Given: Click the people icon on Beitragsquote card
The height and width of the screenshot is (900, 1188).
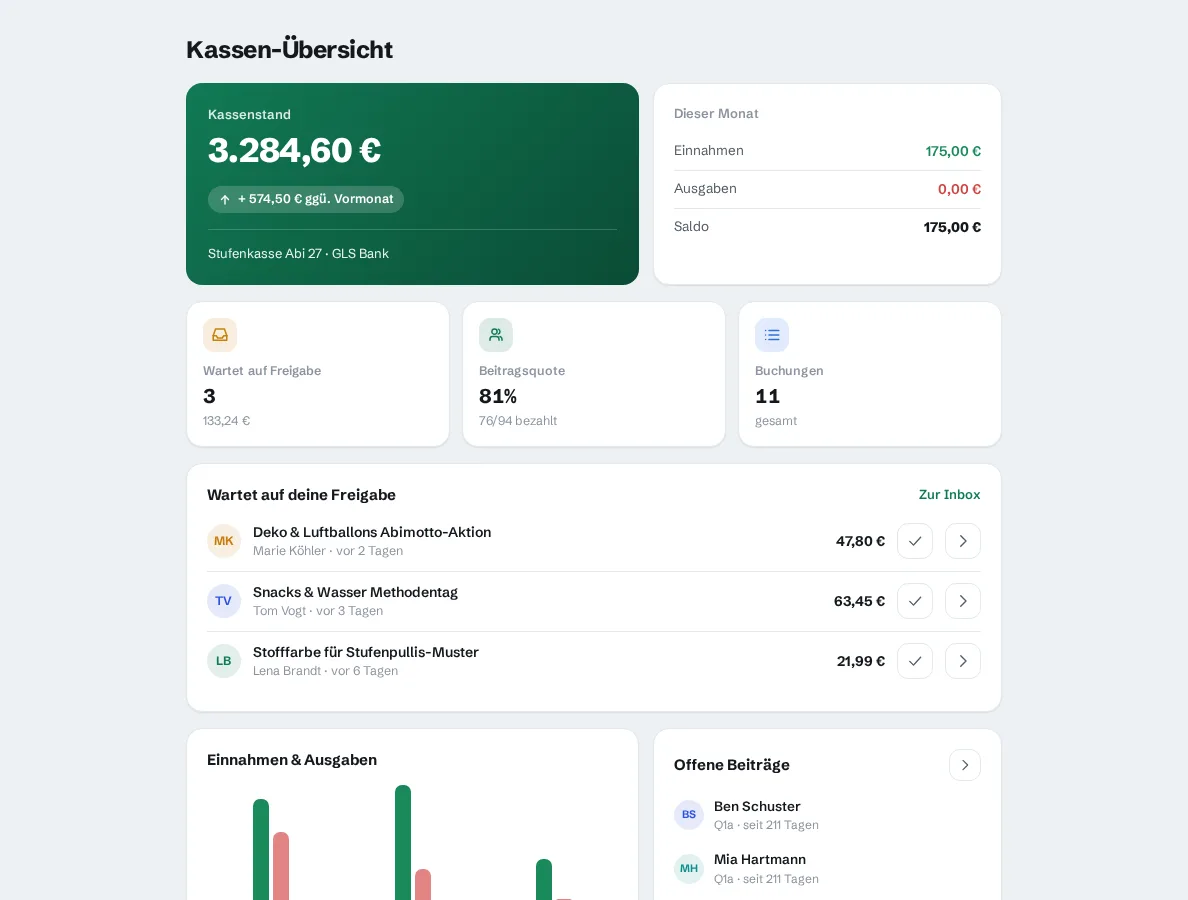Looking at the screenshot, I should pyautogui.click(x=496, y=335).
